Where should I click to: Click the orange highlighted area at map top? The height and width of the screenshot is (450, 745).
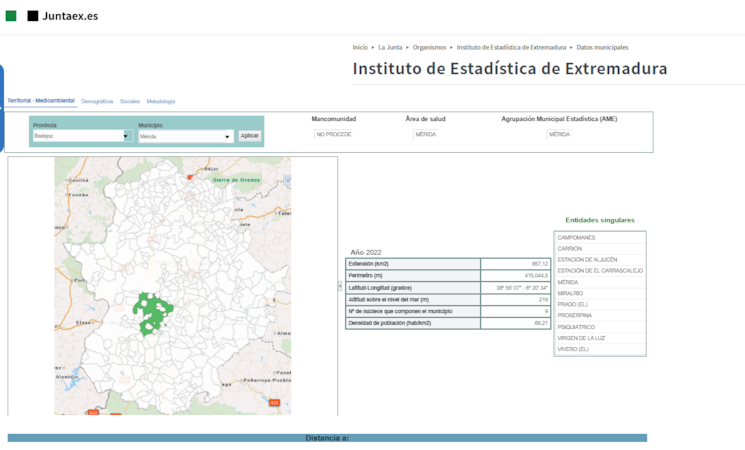[189, 176]
